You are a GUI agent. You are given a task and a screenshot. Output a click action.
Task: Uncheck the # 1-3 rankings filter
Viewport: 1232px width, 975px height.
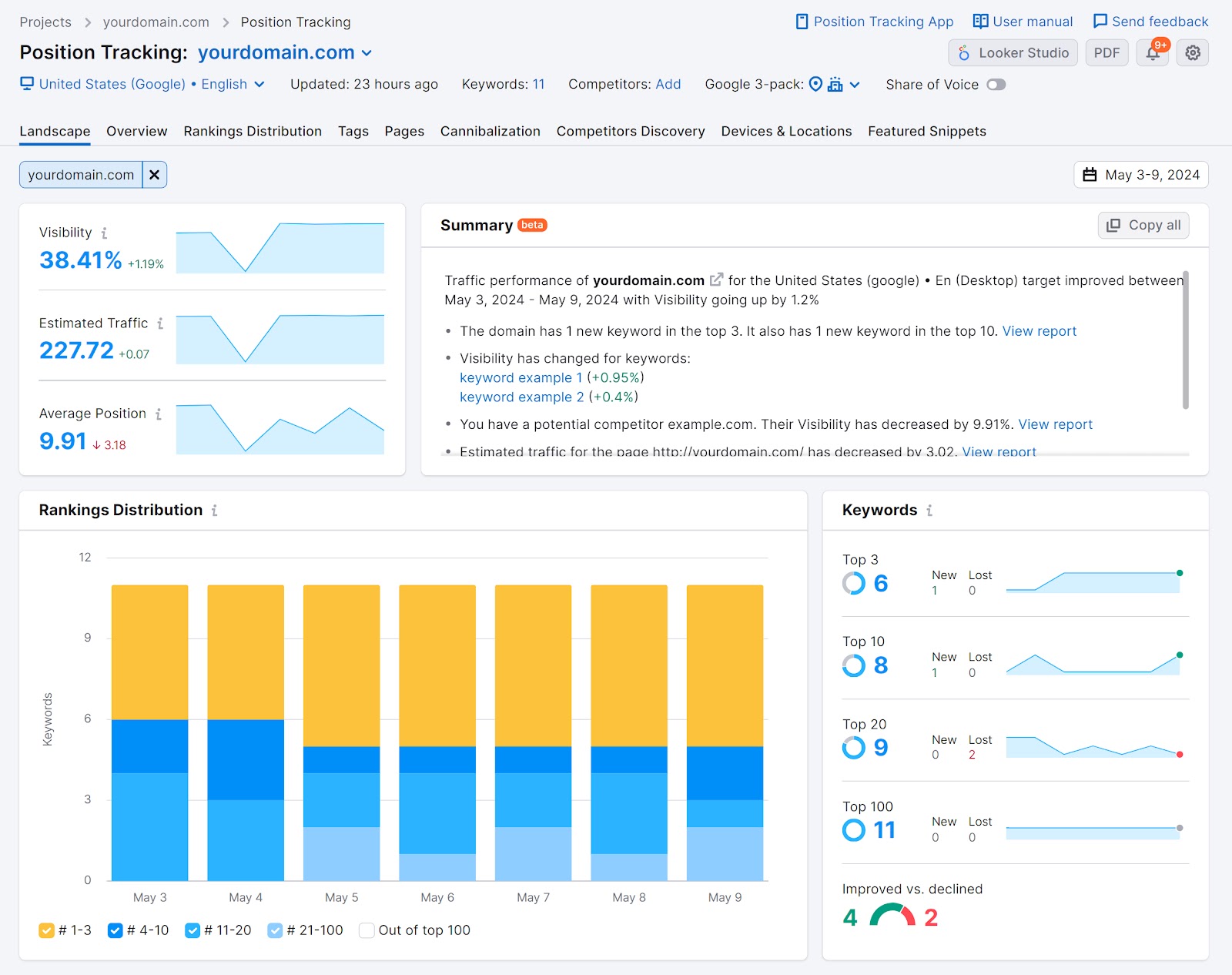(x=46, y=930)
